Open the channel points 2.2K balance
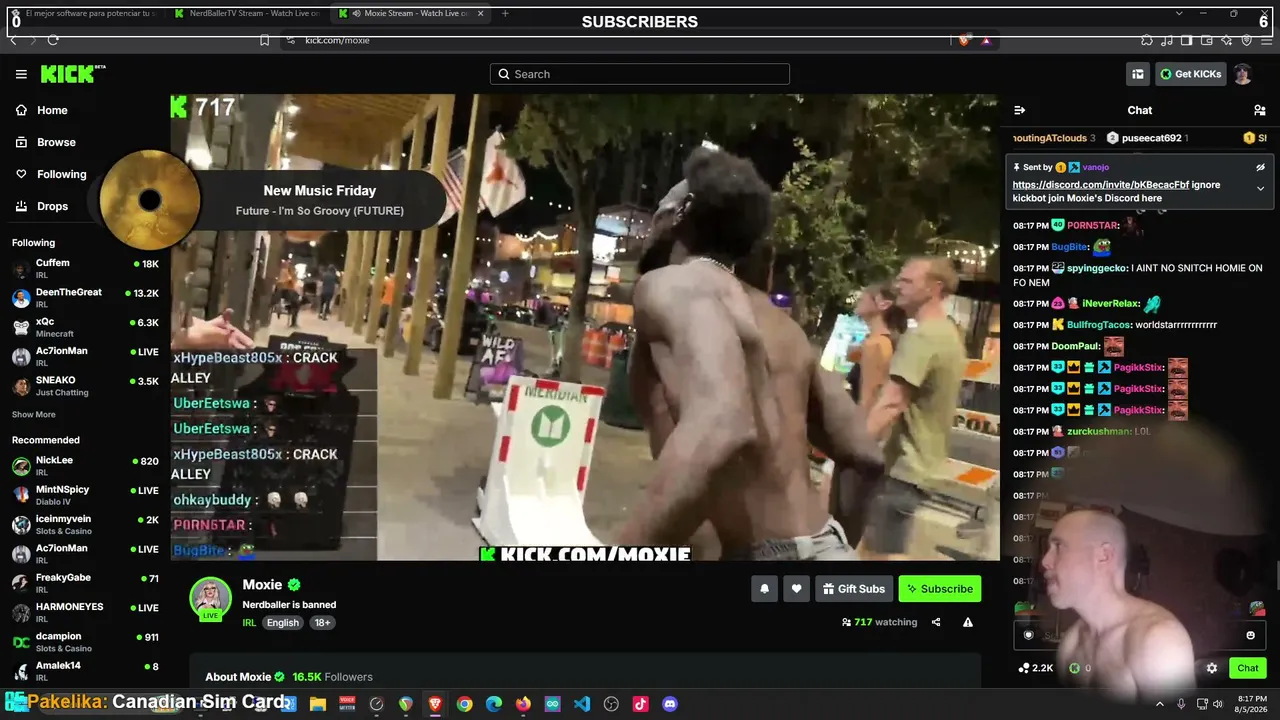Screen dimensions: 1280x720 click(x=1036, y=668)
